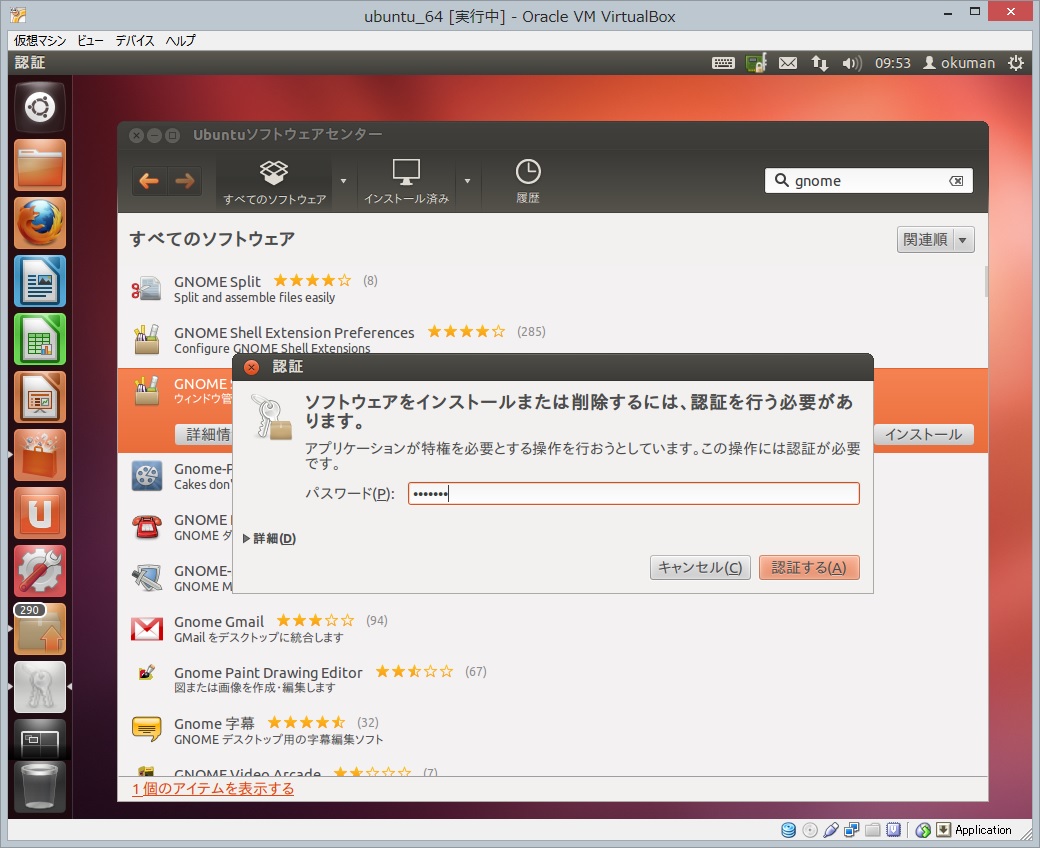Open the Ubuntu Dash home launcher icon
This screenshot has width=1040, height=848.
(40, 107)
